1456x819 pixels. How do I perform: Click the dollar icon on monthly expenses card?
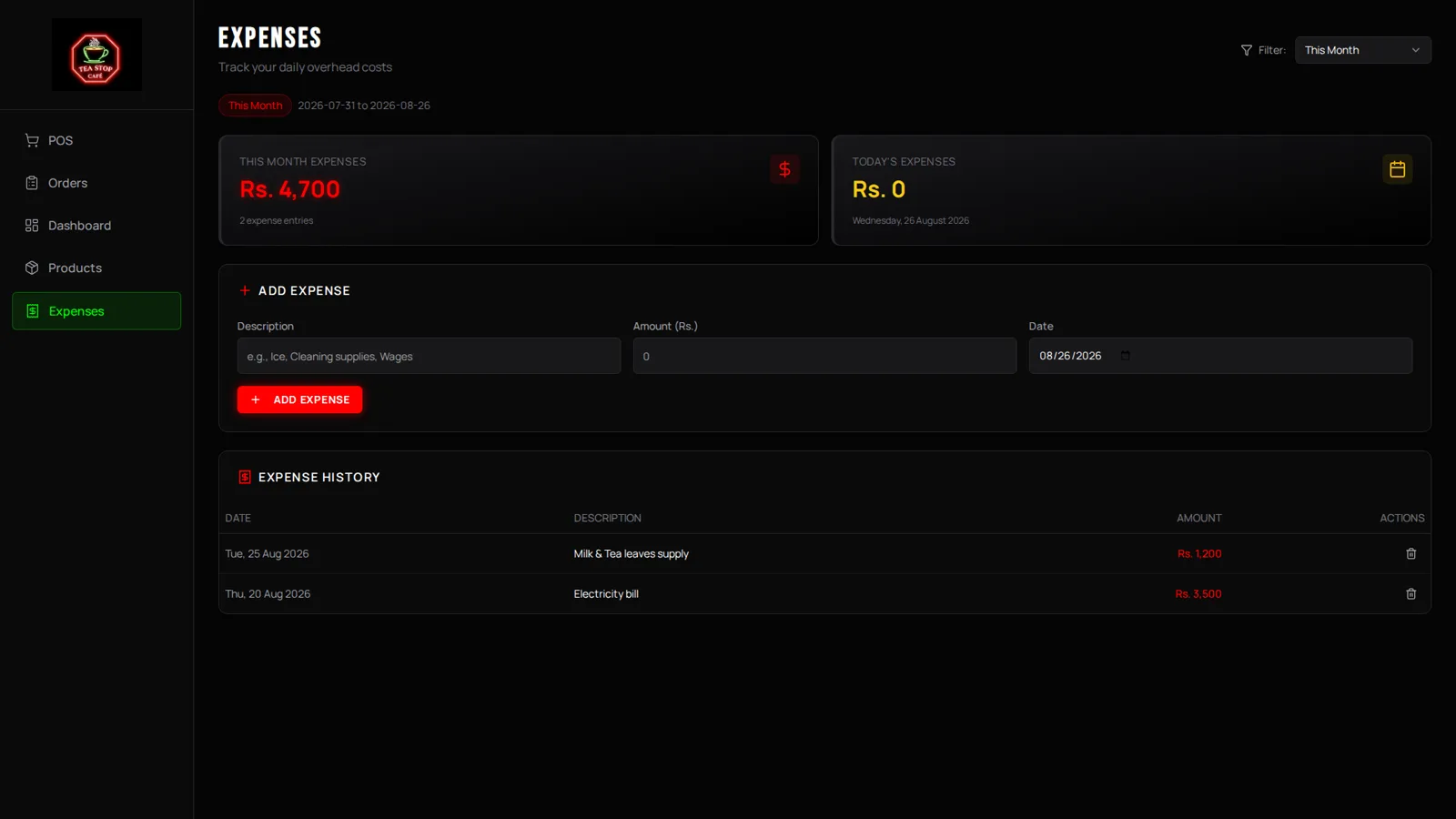tap(784, 169)
